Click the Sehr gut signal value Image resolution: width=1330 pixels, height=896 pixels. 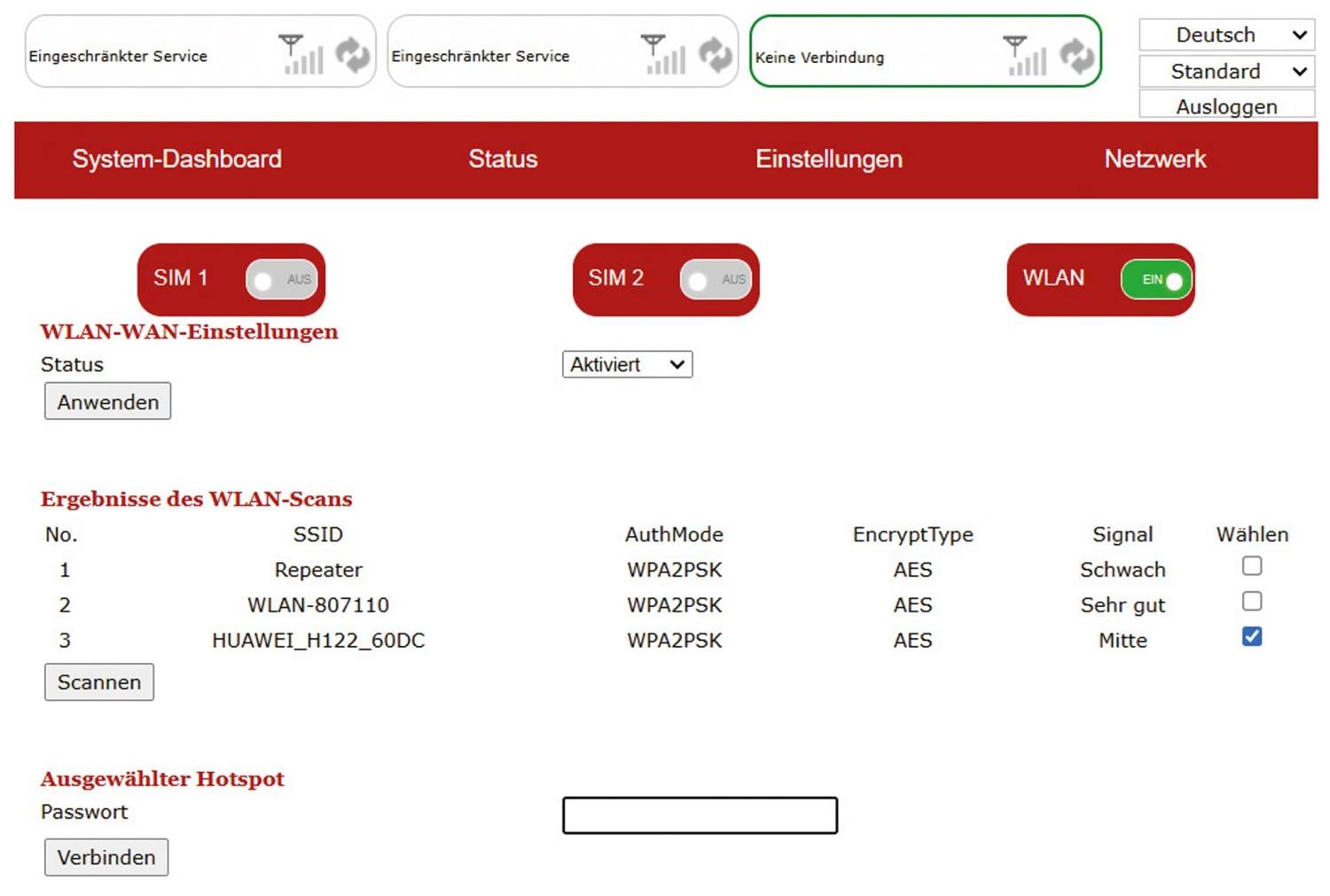(x=1123, y=605)
